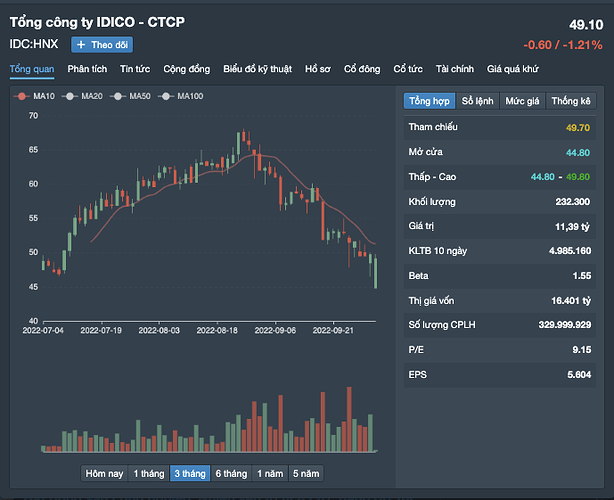Set chart range to 1 tháng

point(149,473)
